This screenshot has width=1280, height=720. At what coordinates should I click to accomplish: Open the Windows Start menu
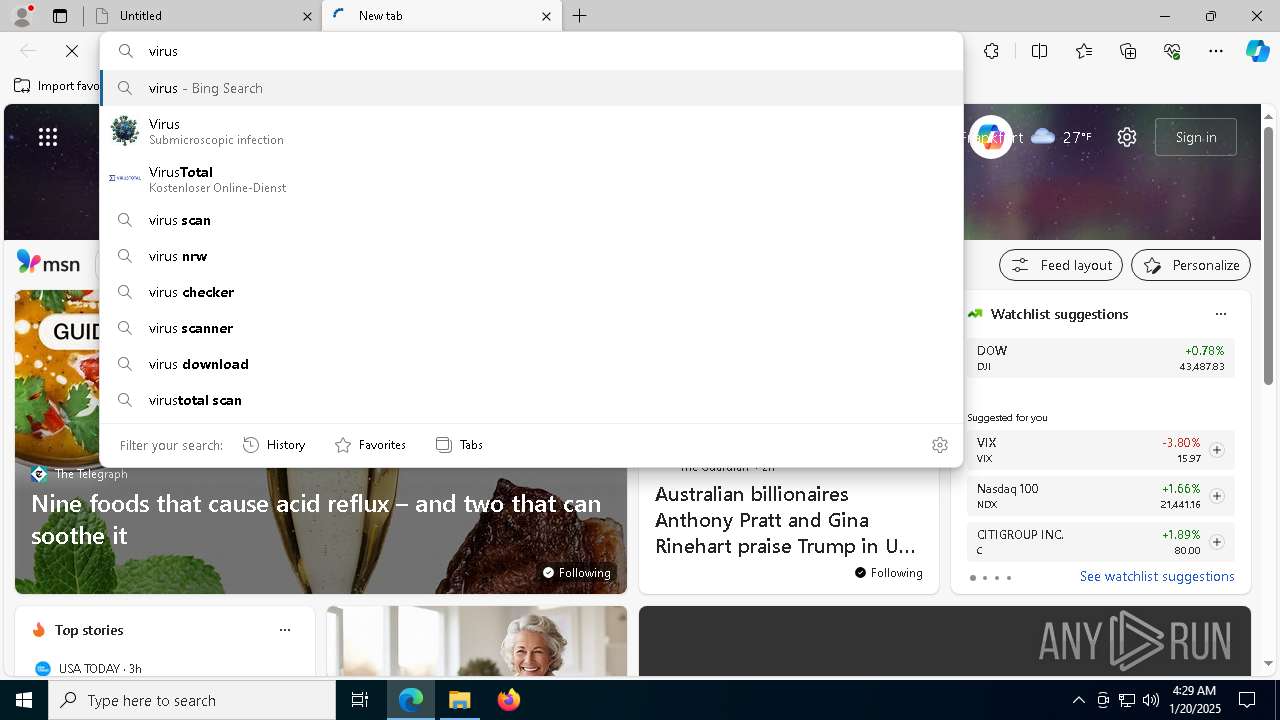tap(24, 700)
